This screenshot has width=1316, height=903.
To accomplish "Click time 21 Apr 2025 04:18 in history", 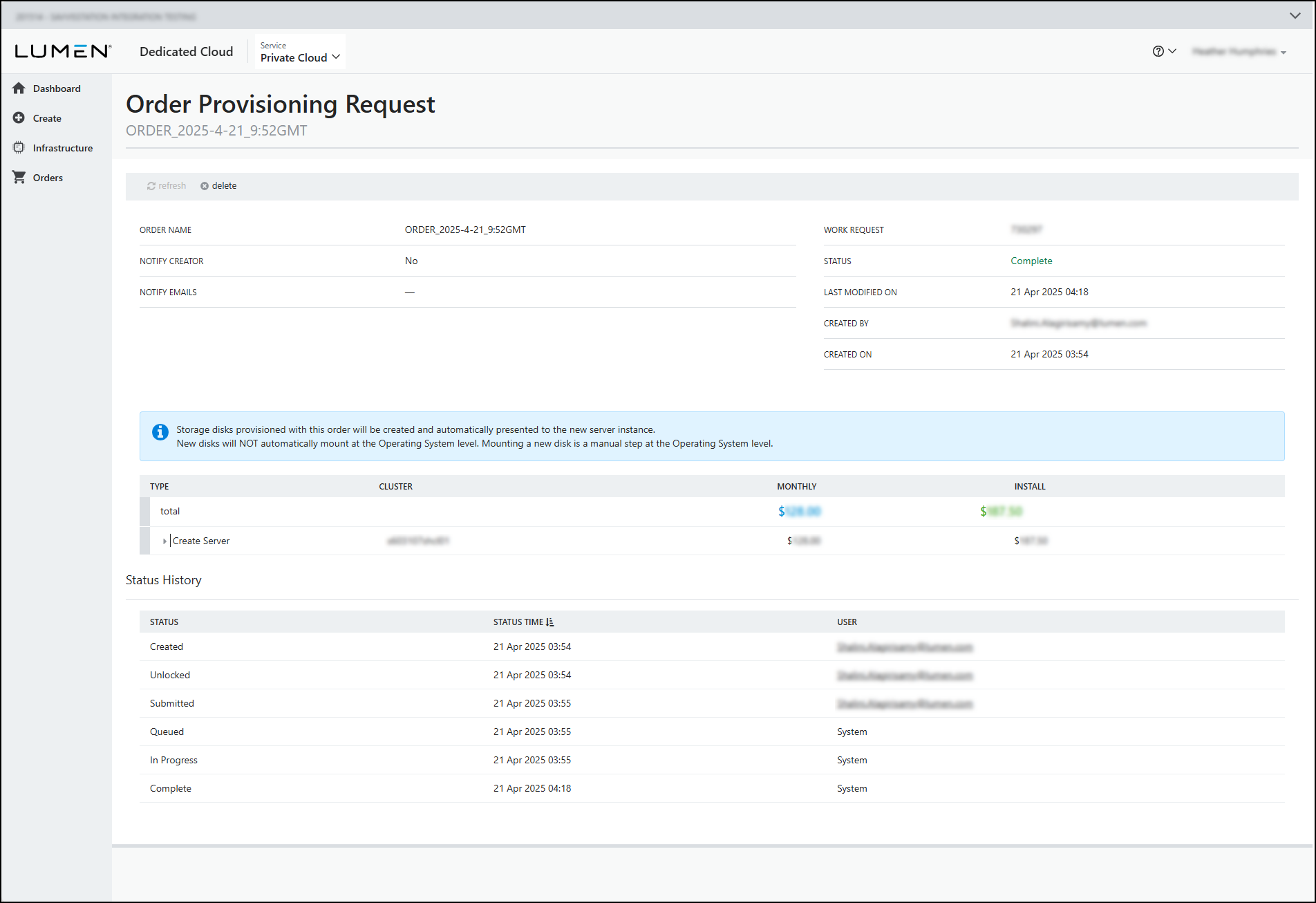I will click(x=532, y=789).
